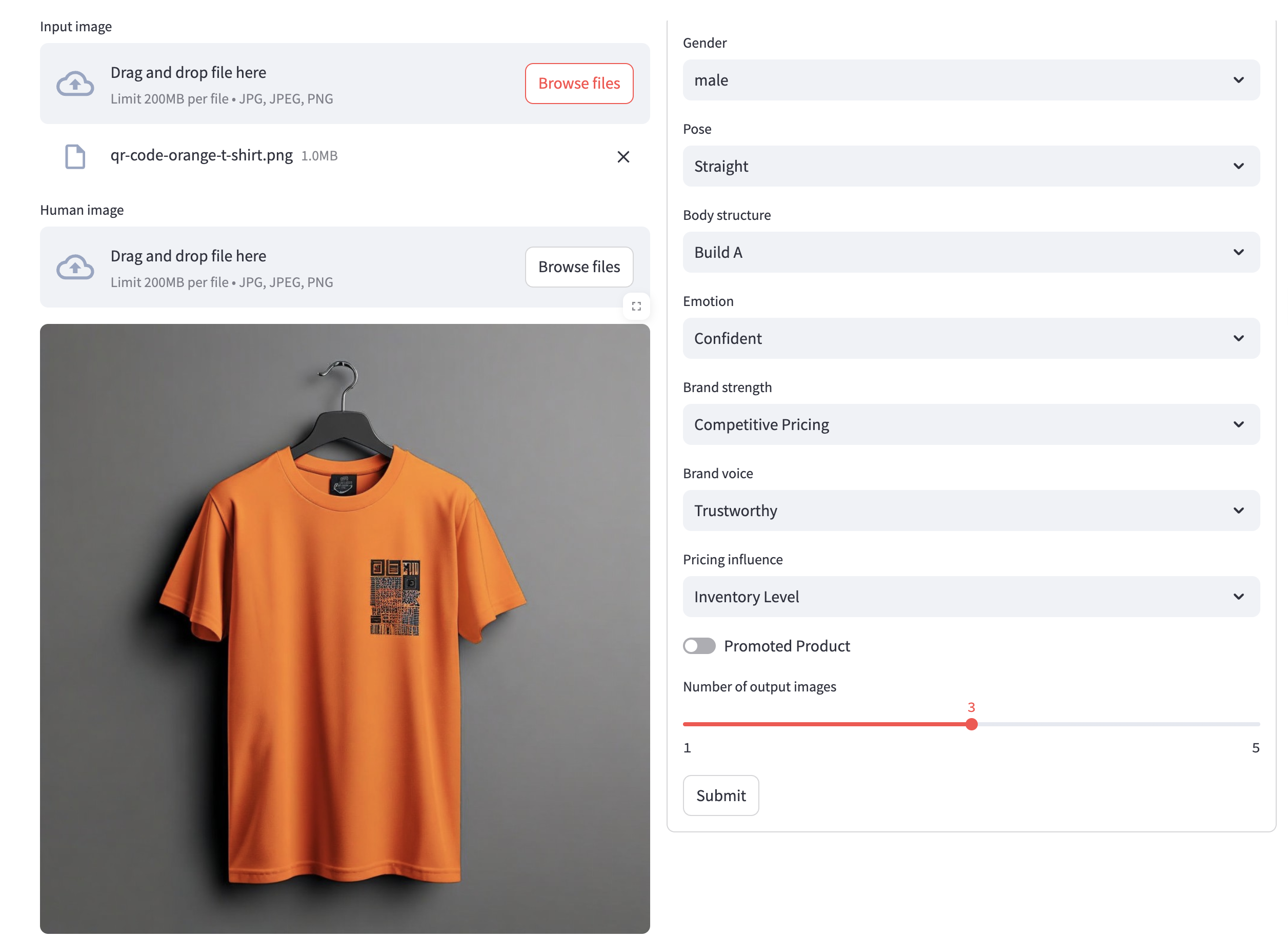Open the Pricing influence dropdown showing Inventory Level

click(x=971, y=597)
